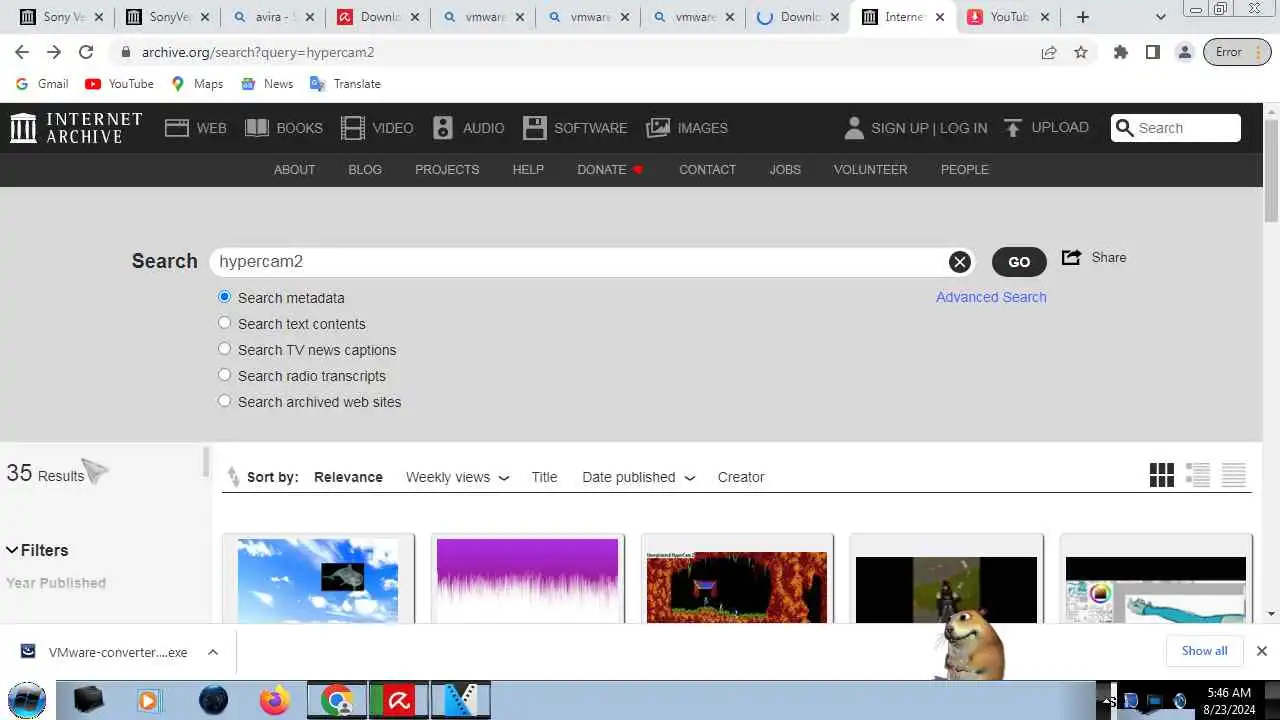Open the Gmail bookmark
The image size is (1280, 720).
(42, 84)
